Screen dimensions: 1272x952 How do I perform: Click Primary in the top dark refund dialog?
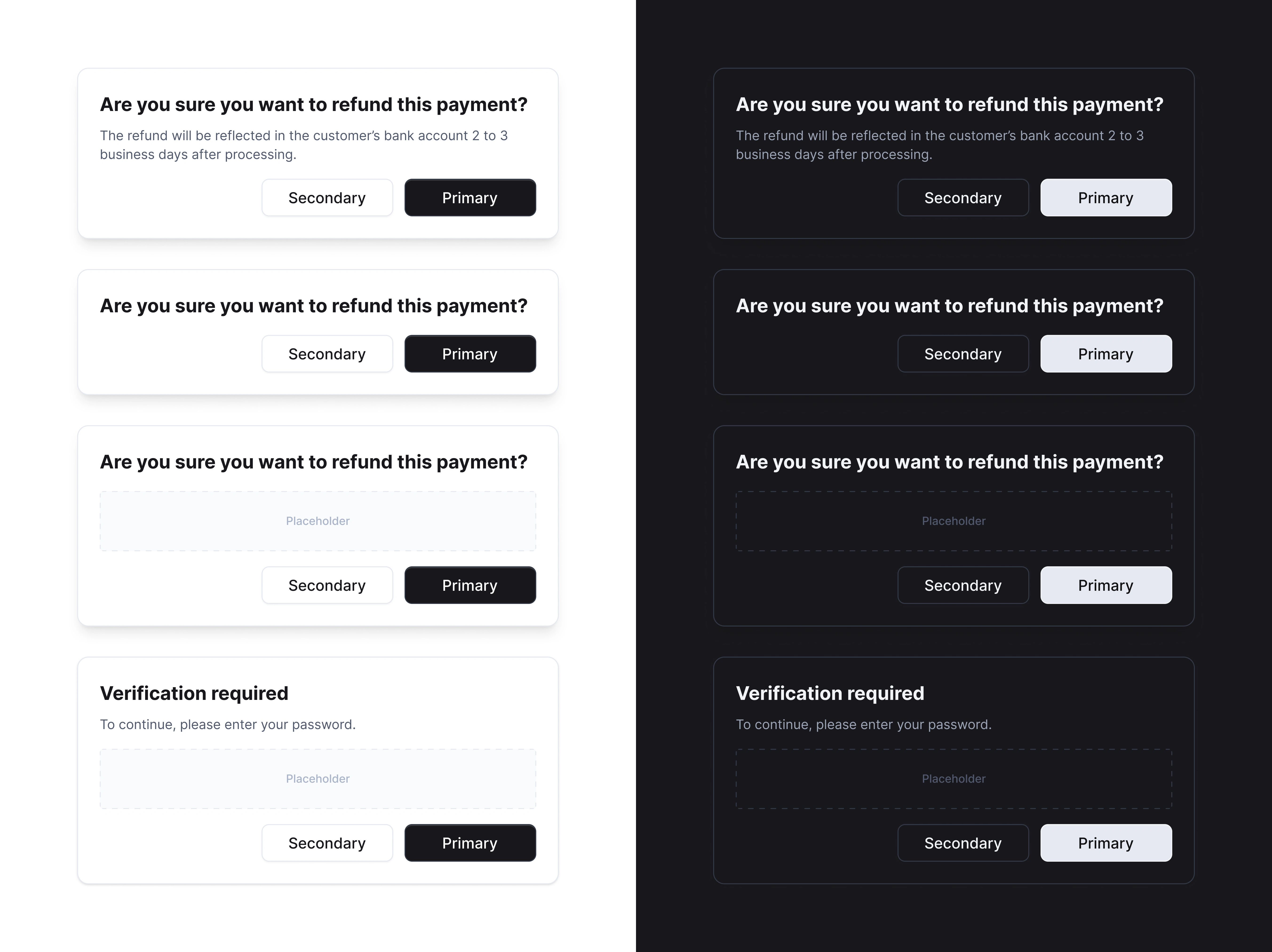click(x=1106, y=198)
